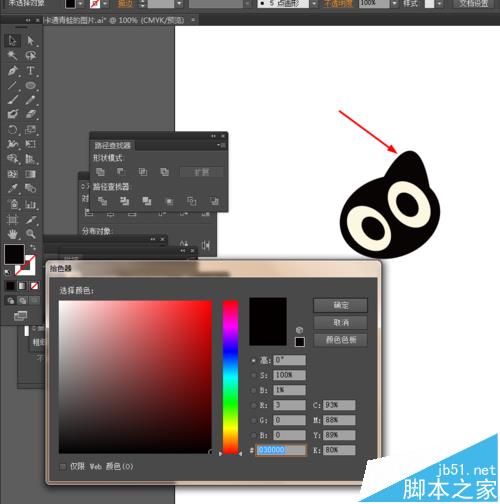Screen dimensions: 500x504
Task: Click Outline in Pathfinder row
Action: 192,201
